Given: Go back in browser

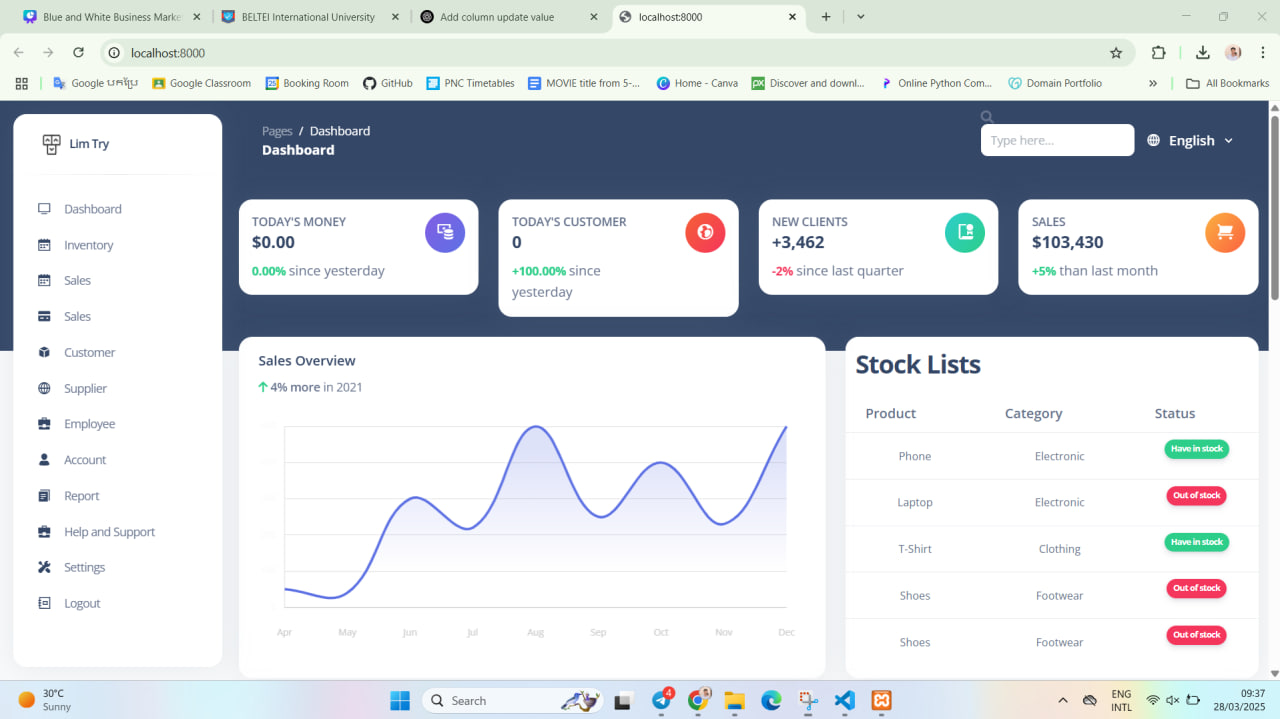Looking at the screenshot, I should (19, 53).
